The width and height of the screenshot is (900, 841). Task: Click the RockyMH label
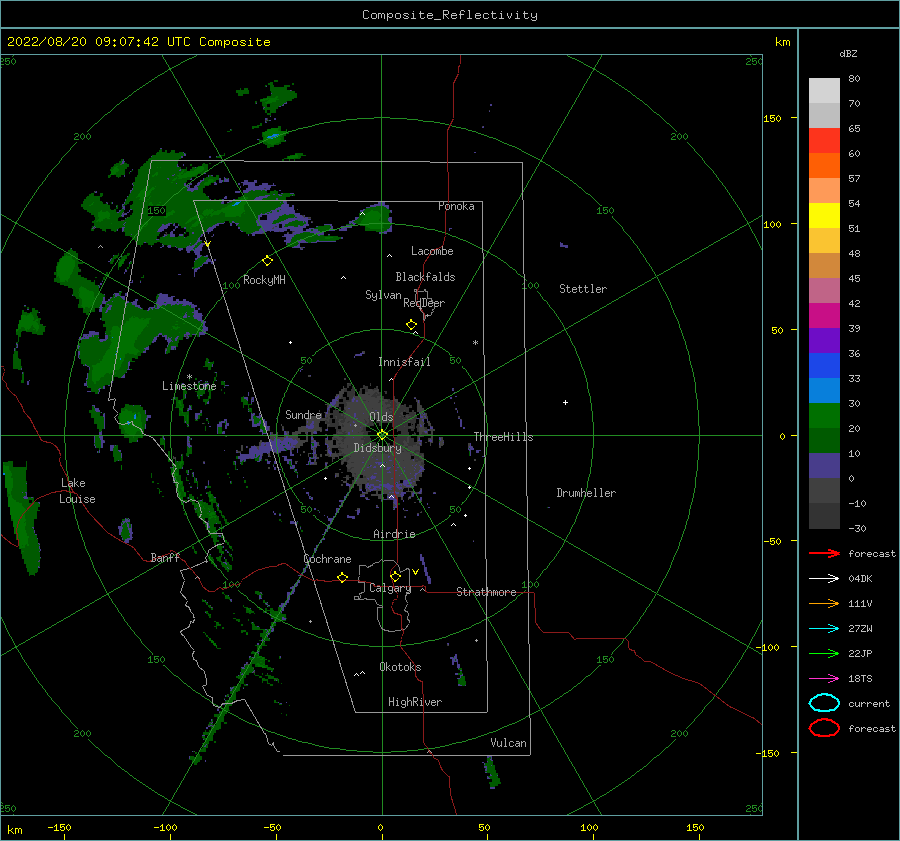pos(264,280)
